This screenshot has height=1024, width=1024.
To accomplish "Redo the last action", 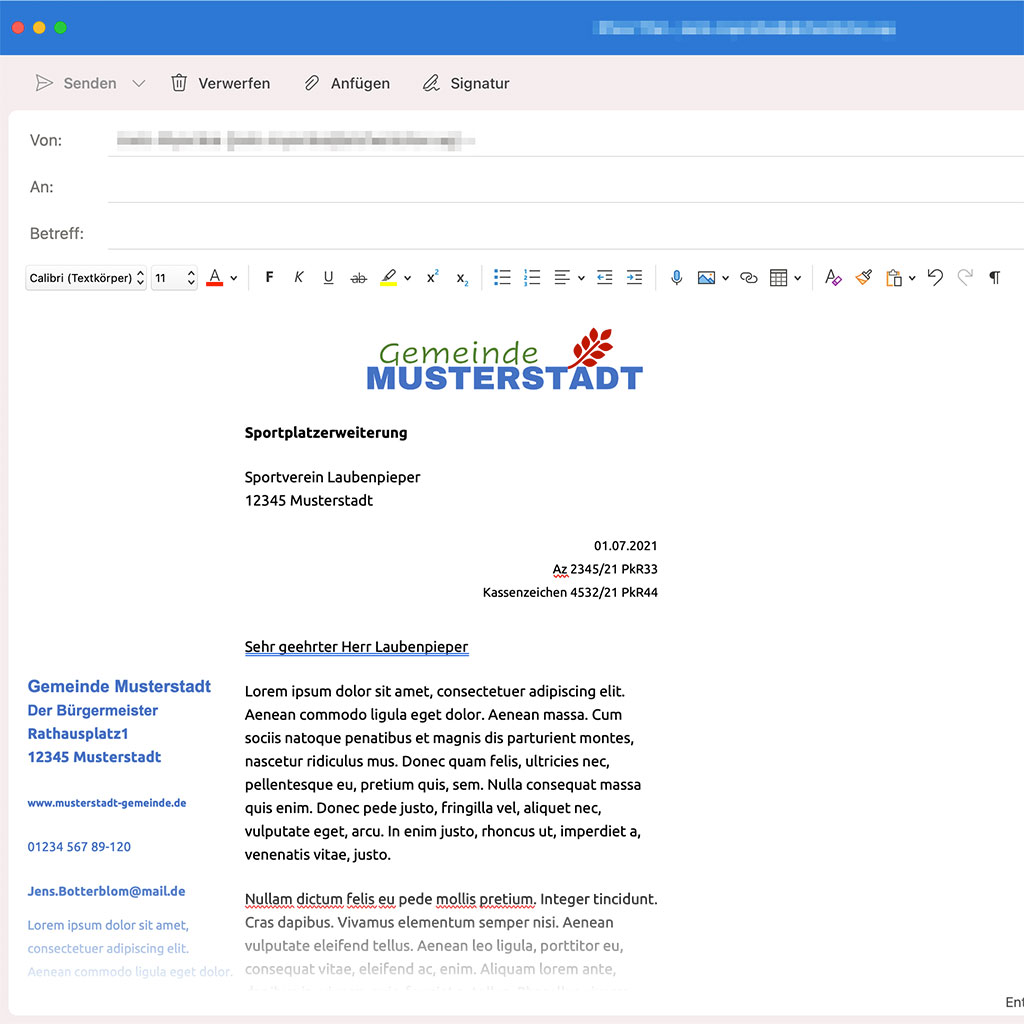I will coord(965,278).
